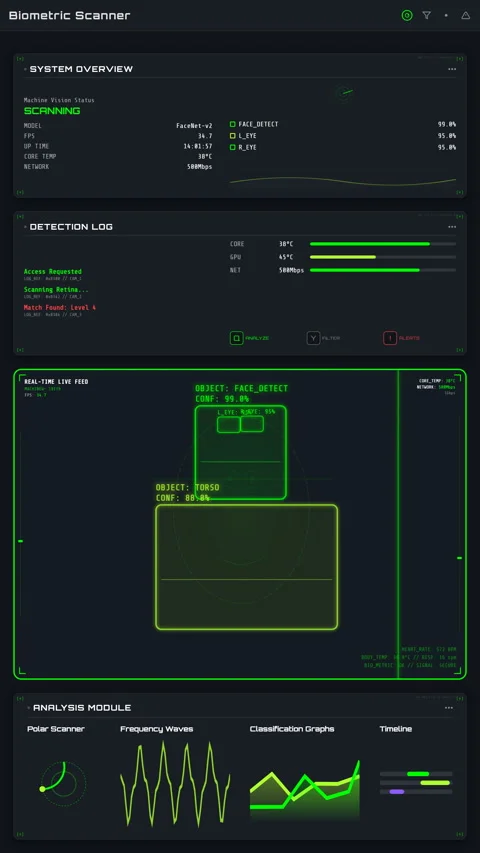Click the 14:01:57 up time value
Image resolution: width=480 pixels, height=853 pixels.
click(x=198, y=146)
